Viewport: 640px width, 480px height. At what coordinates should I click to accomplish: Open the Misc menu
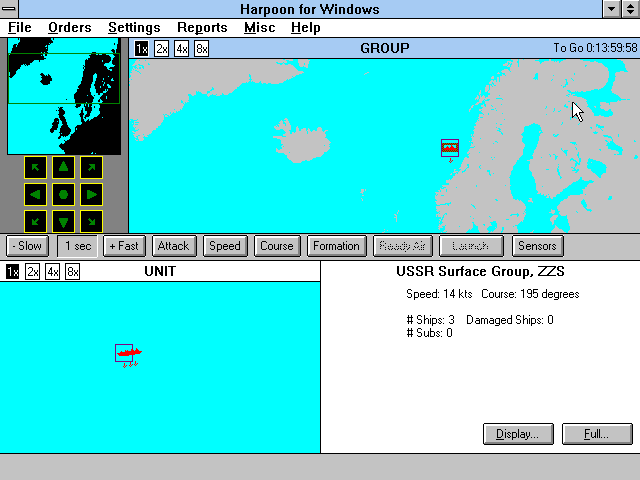[x=260, y=28]
